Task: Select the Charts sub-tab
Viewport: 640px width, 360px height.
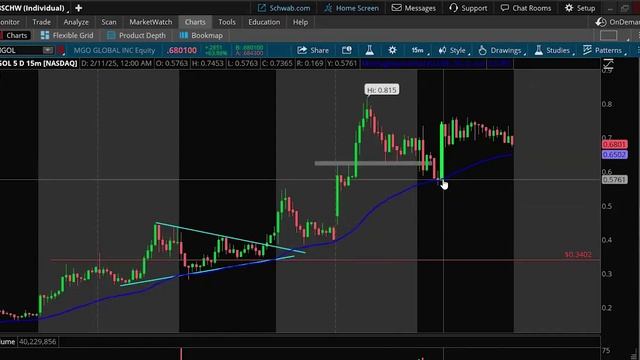Action: (x=16, y=36)
